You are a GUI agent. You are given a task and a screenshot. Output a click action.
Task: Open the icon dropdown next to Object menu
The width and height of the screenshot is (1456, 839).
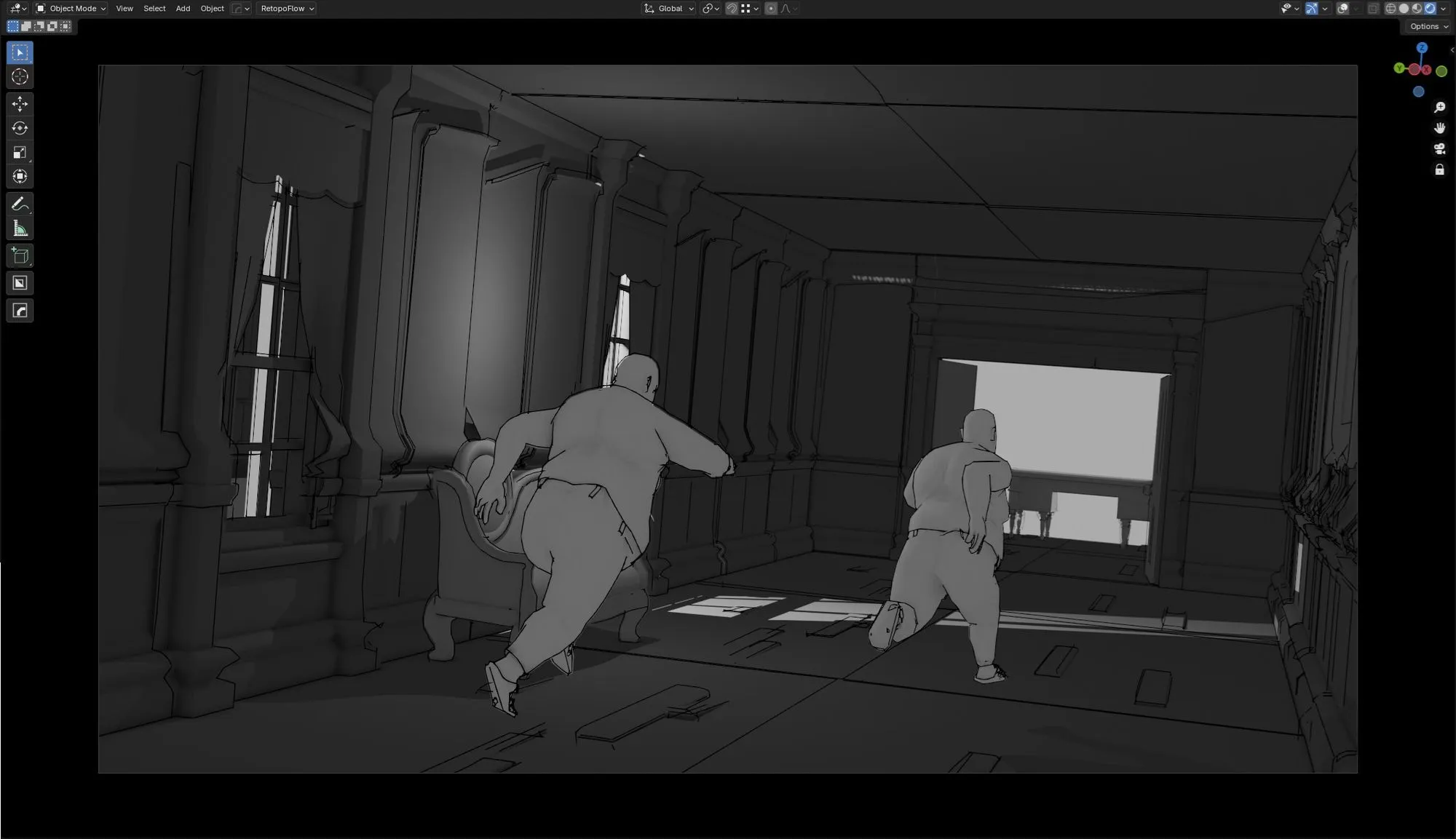pyautogui.click(x=241, y=9)
